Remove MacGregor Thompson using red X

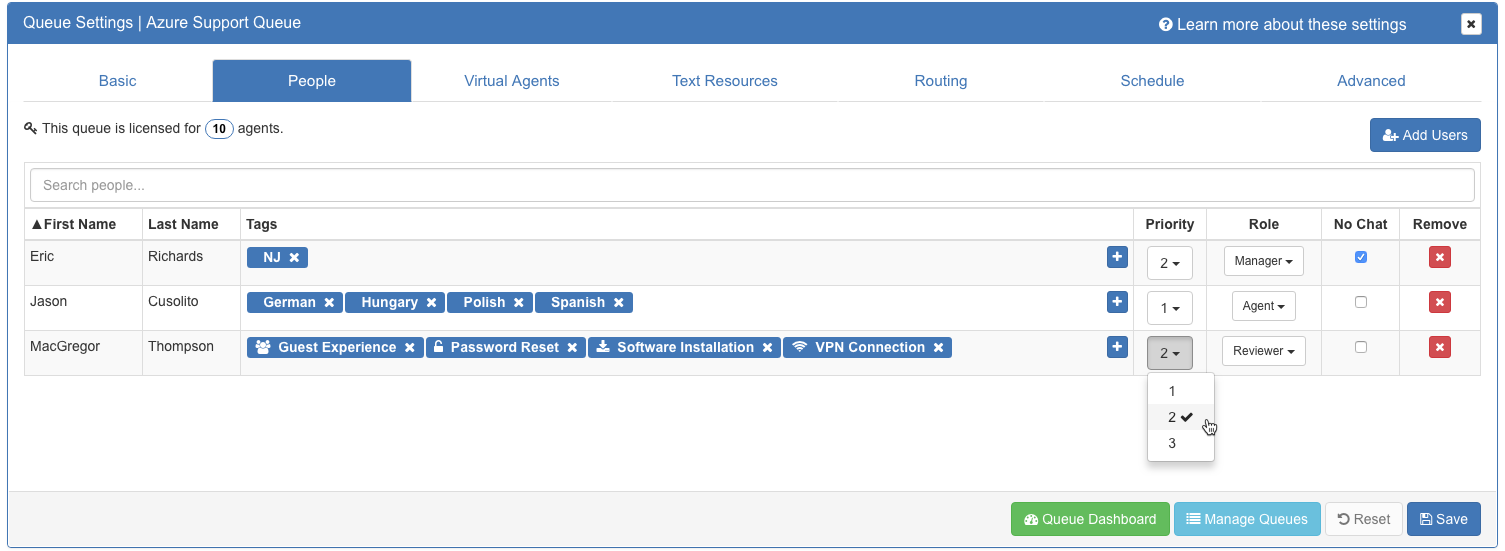click(x=1439, y=347)
